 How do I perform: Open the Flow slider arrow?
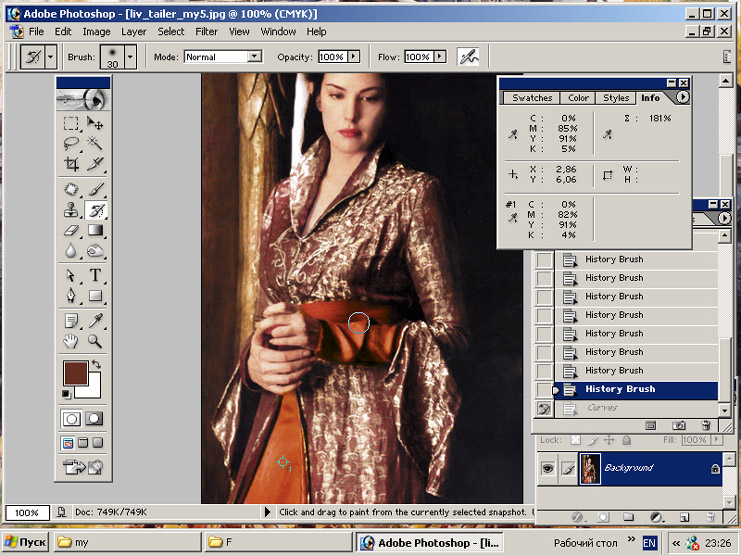pos(440,57)
